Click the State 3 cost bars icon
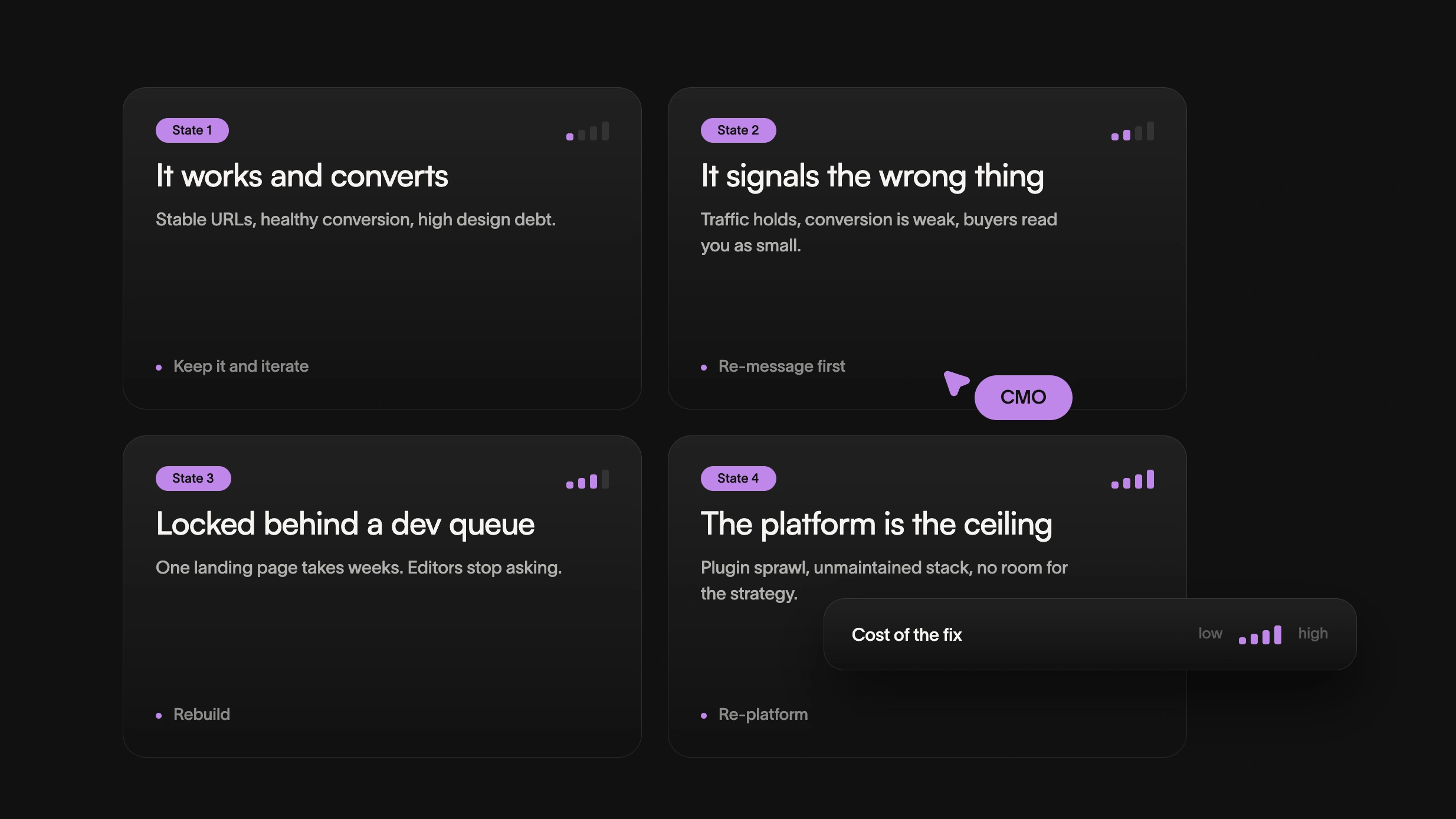Image resolution: width=1456 pixels, height=819 pixels. pyautogui.click(x=588, y=479)
